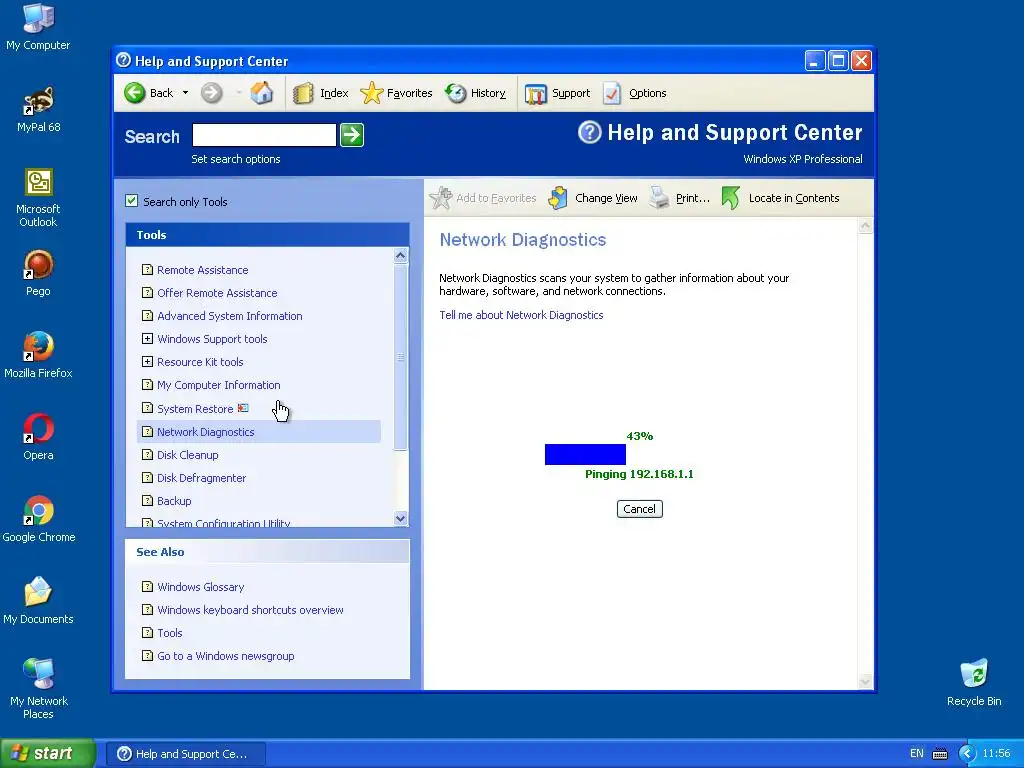Screen dimensions: 1024x768
Task: Open the Back history dropdown arrow
Action: tap(185, 93)
